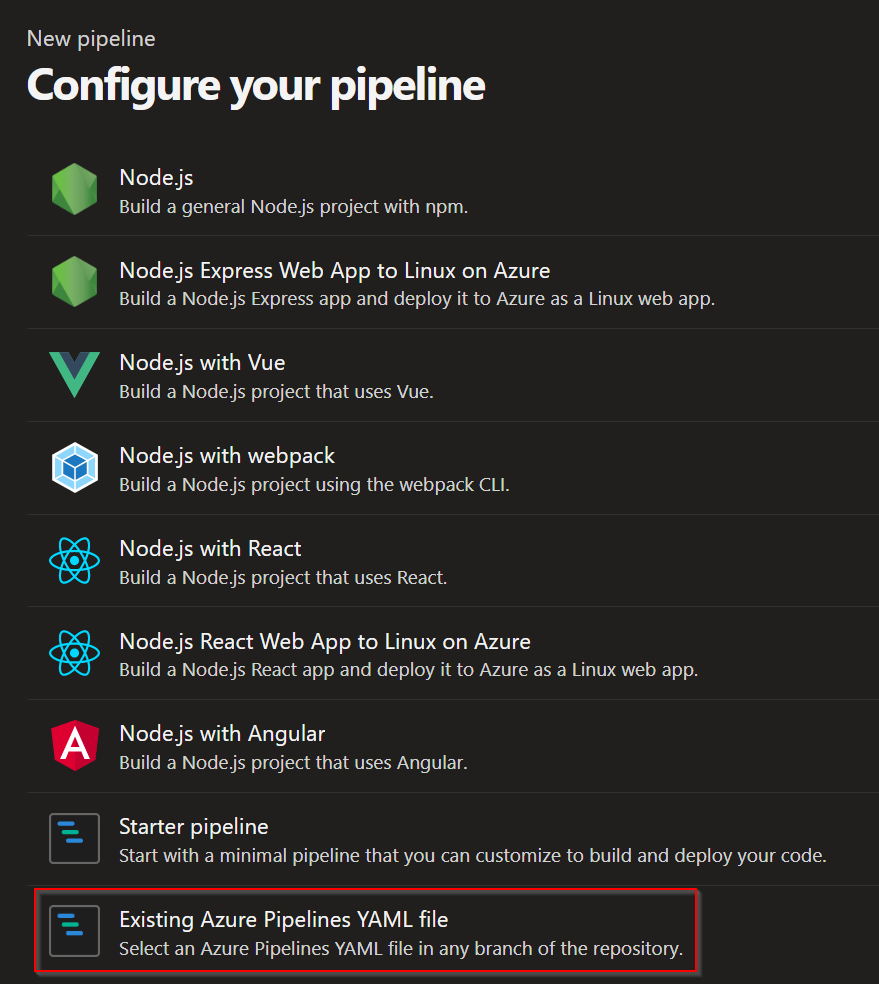Click the Node.js template icon
This screenshot has height=984, width=879.
[x=74, y=190]
